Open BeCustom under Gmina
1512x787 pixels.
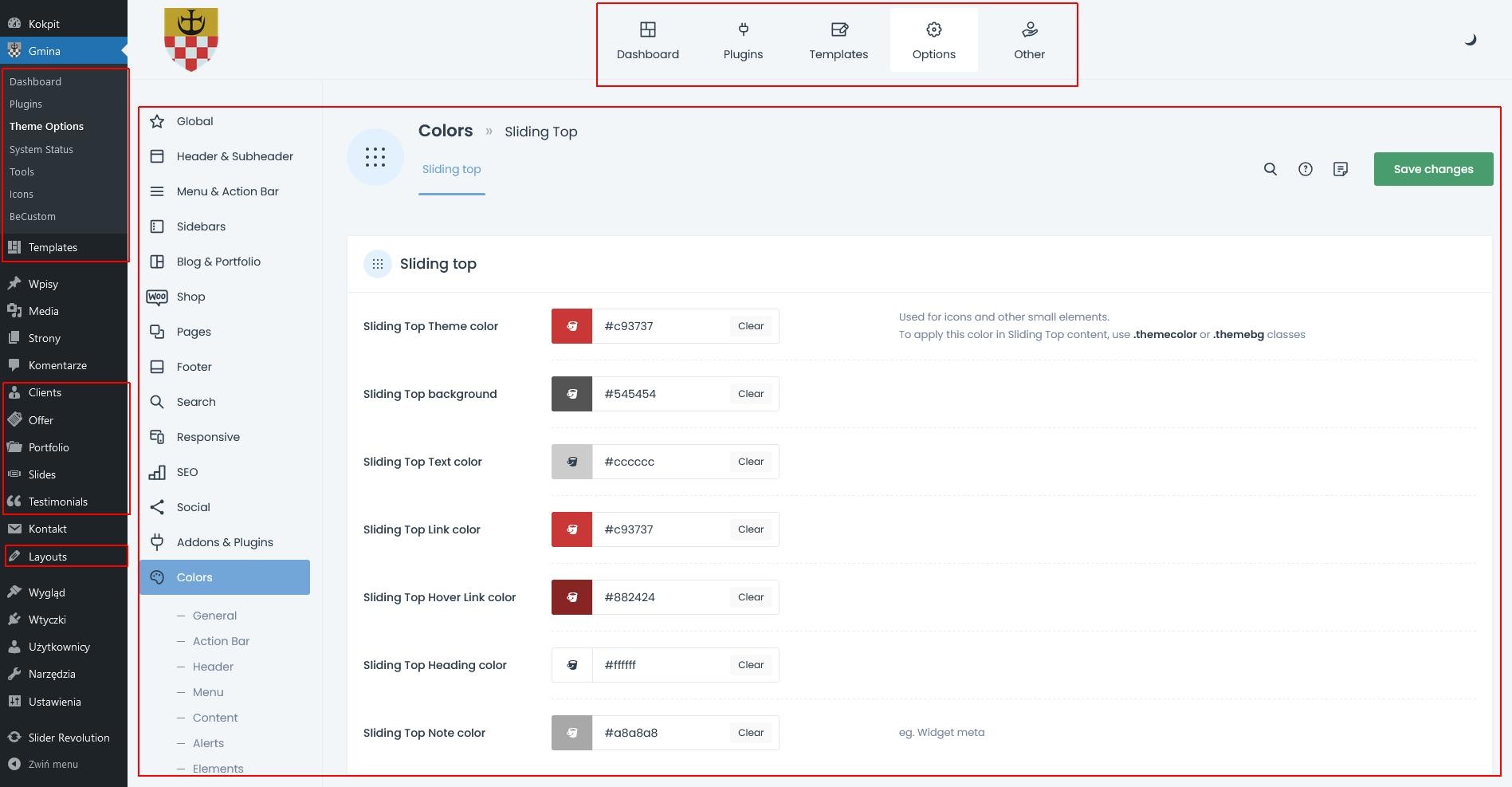tap(33, 216)
